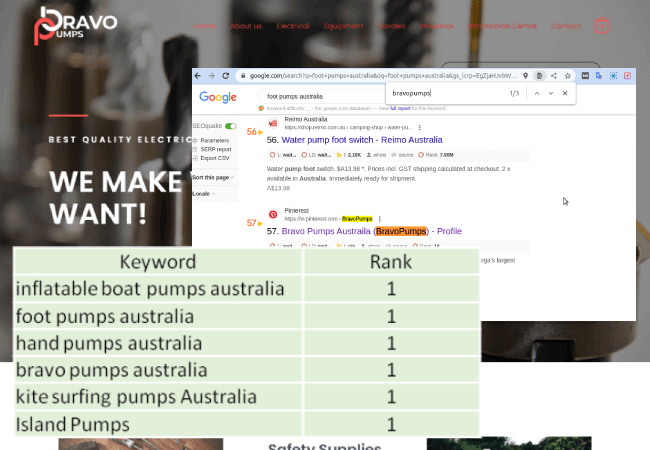Bookmark this page with the star icon
650x450 pixels.
click(568, 76)
